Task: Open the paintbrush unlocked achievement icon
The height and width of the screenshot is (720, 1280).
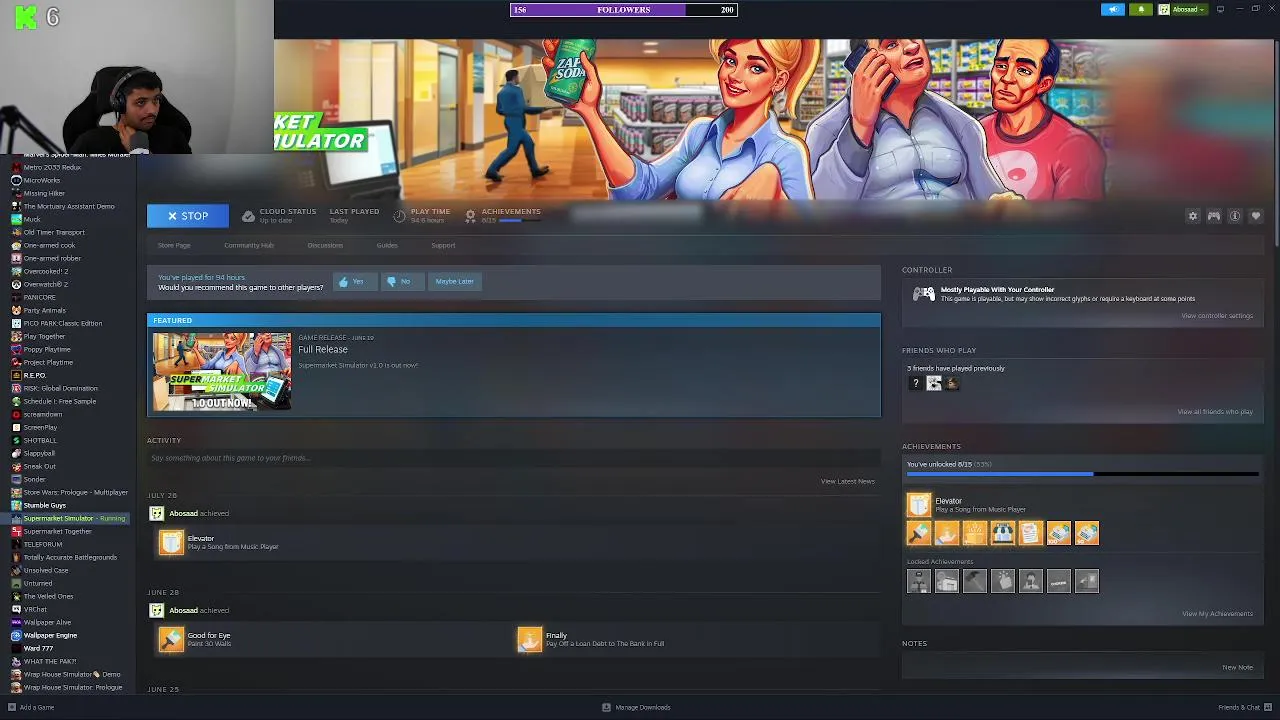Action: coord(918,533)
